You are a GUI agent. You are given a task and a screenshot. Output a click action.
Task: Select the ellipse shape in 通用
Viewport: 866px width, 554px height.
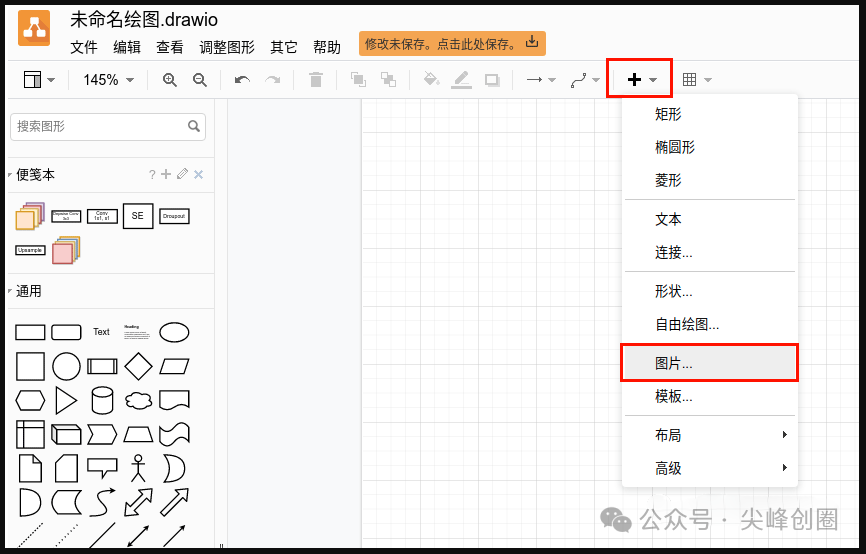pyautogui.click(x=174, y=332)
